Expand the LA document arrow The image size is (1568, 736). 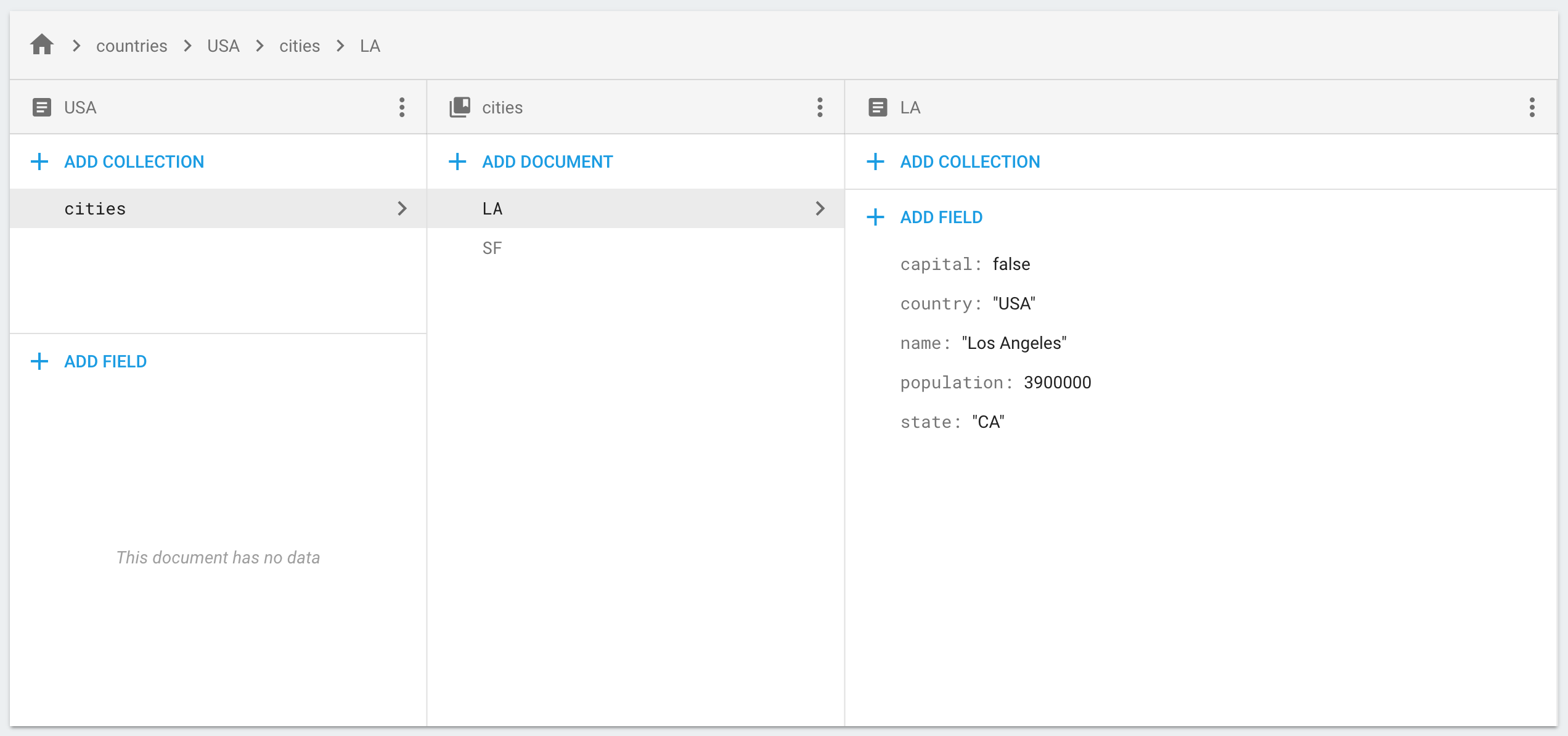pyautogui.click(x=820, y=208)
